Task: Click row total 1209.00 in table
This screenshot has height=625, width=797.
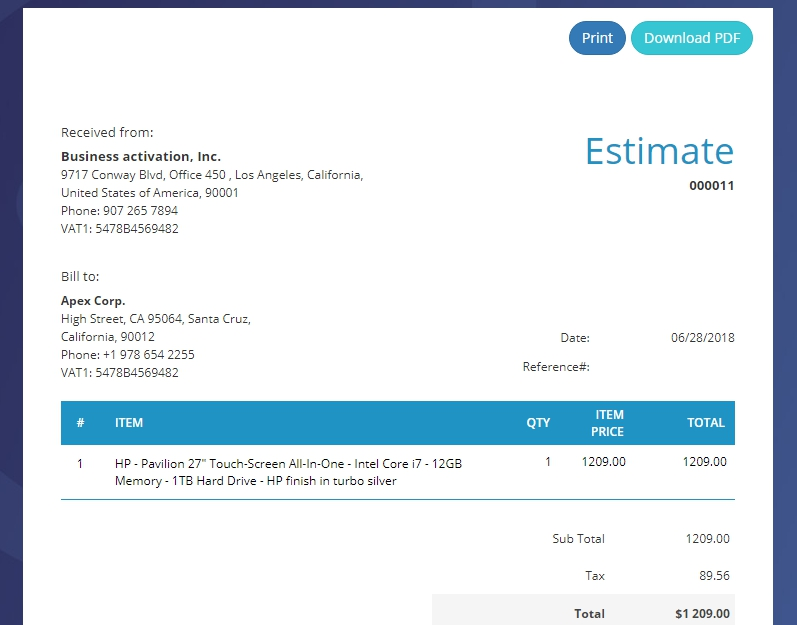Action: coord(704,462)
